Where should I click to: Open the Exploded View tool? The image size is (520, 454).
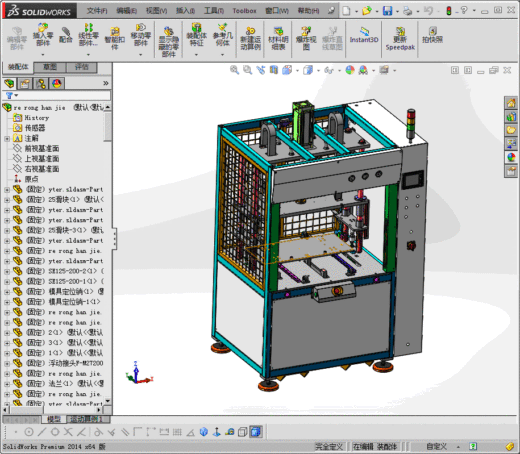[306, 38]
